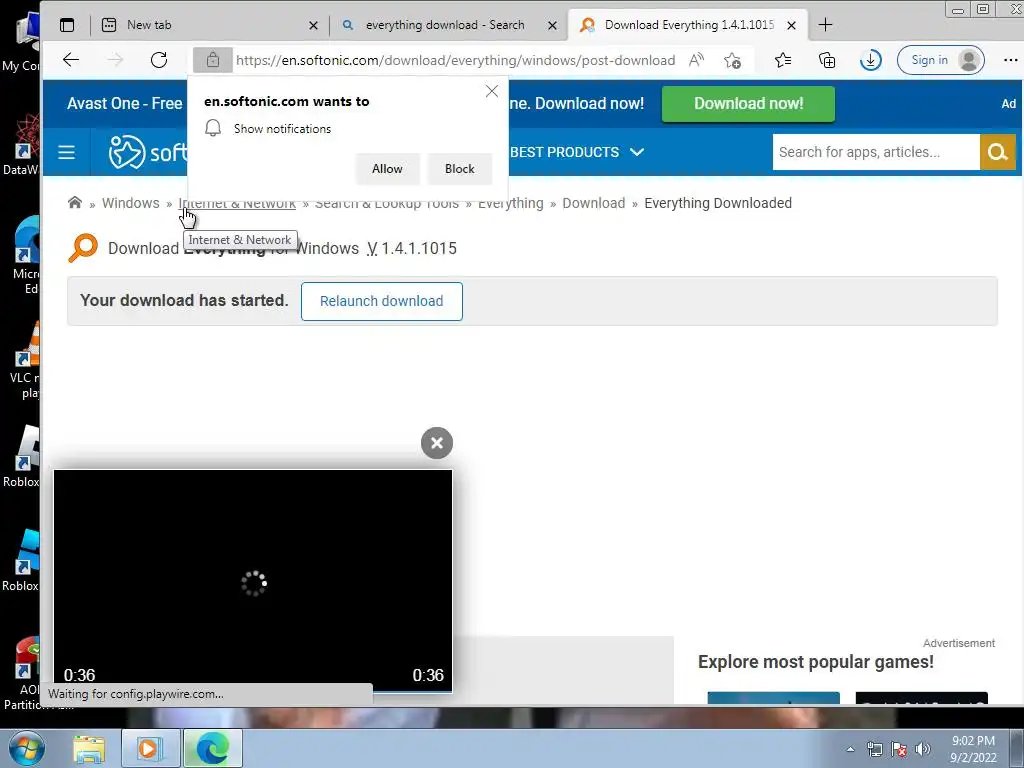Expand BEST PRODUCTS dropdown

pyautogui.click(x=577, y=152)
